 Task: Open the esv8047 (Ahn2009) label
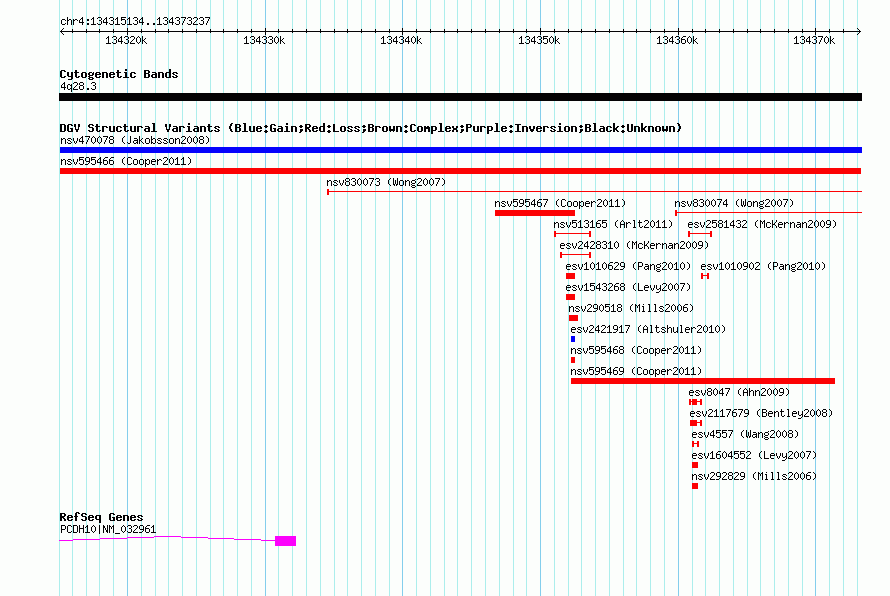[739, 392]
